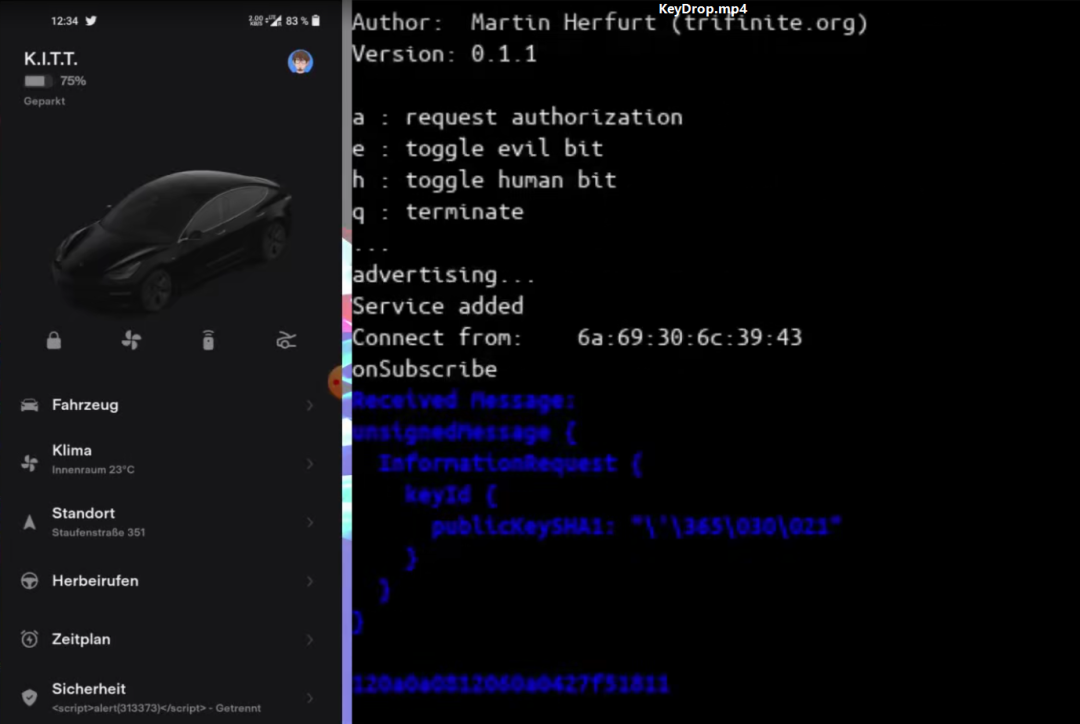Tap the lock icon under the car
Screen dimensions: 1080x724
click(54, 340)
